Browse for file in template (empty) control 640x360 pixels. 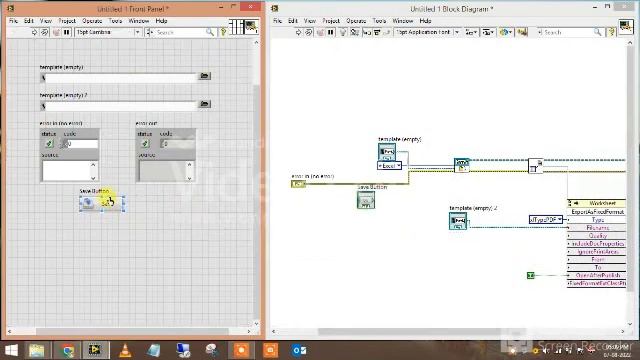(x=204, y=76)
